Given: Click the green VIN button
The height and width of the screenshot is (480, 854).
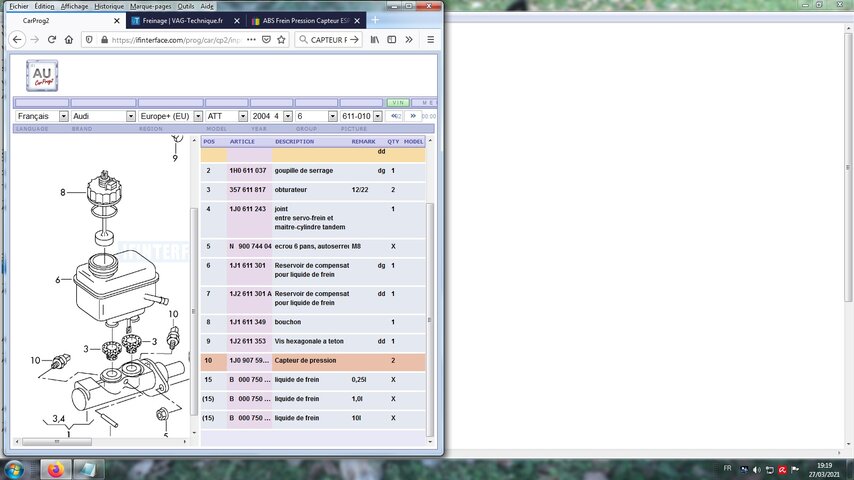Looking at the screenshot, I should (398, 102).
